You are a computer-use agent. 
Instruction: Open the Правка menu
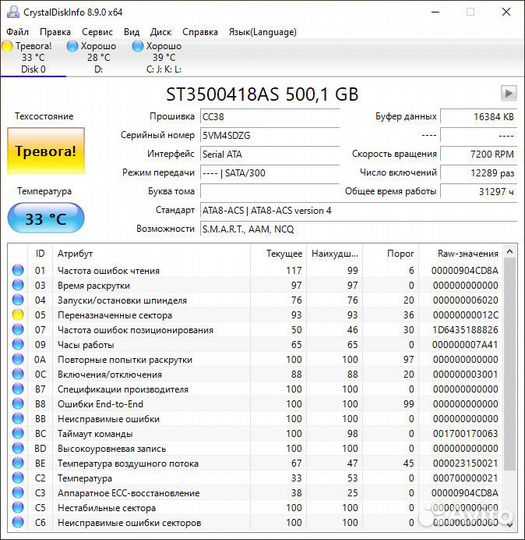pos(55,32)
